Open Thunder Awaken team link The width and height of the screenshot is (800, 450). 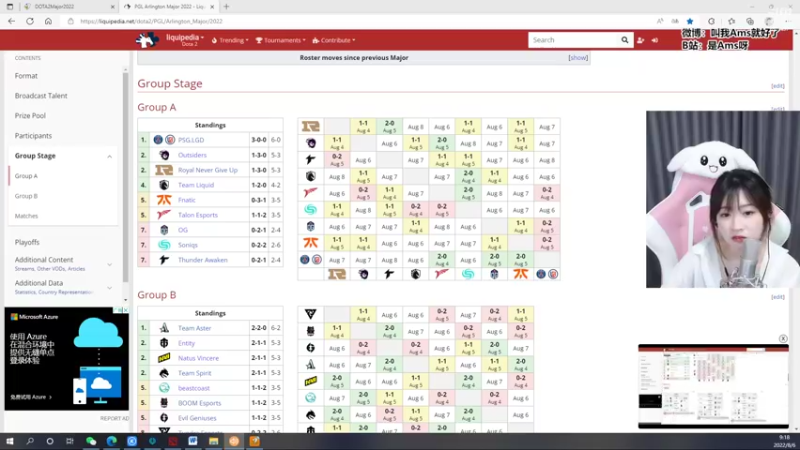[203, 260]
